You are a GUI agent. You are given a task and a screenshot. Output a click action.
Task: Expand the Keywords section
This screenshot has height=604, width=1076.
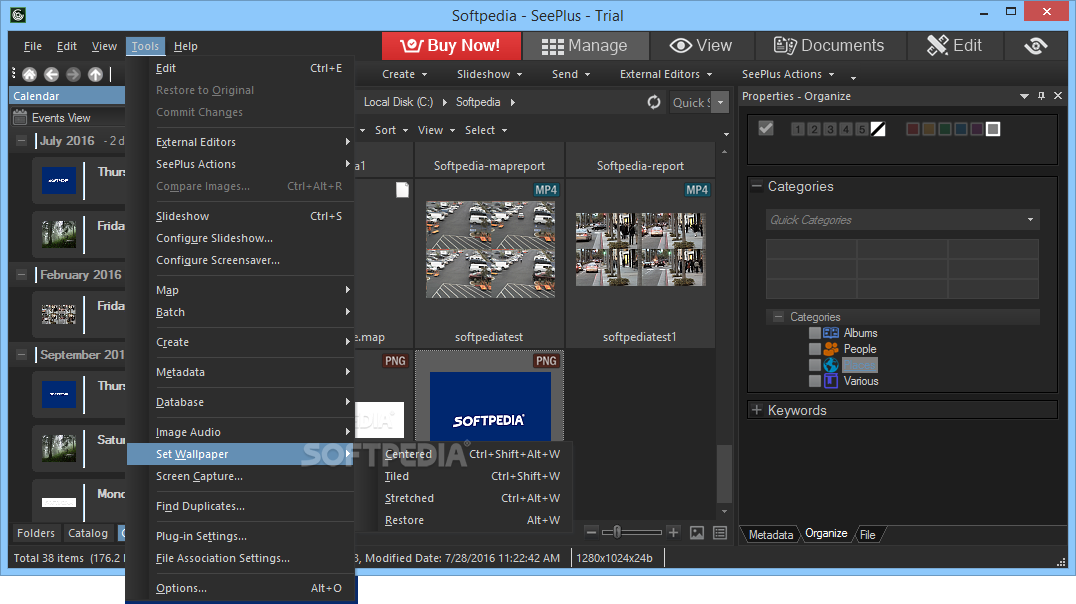(x=757, y=410)
